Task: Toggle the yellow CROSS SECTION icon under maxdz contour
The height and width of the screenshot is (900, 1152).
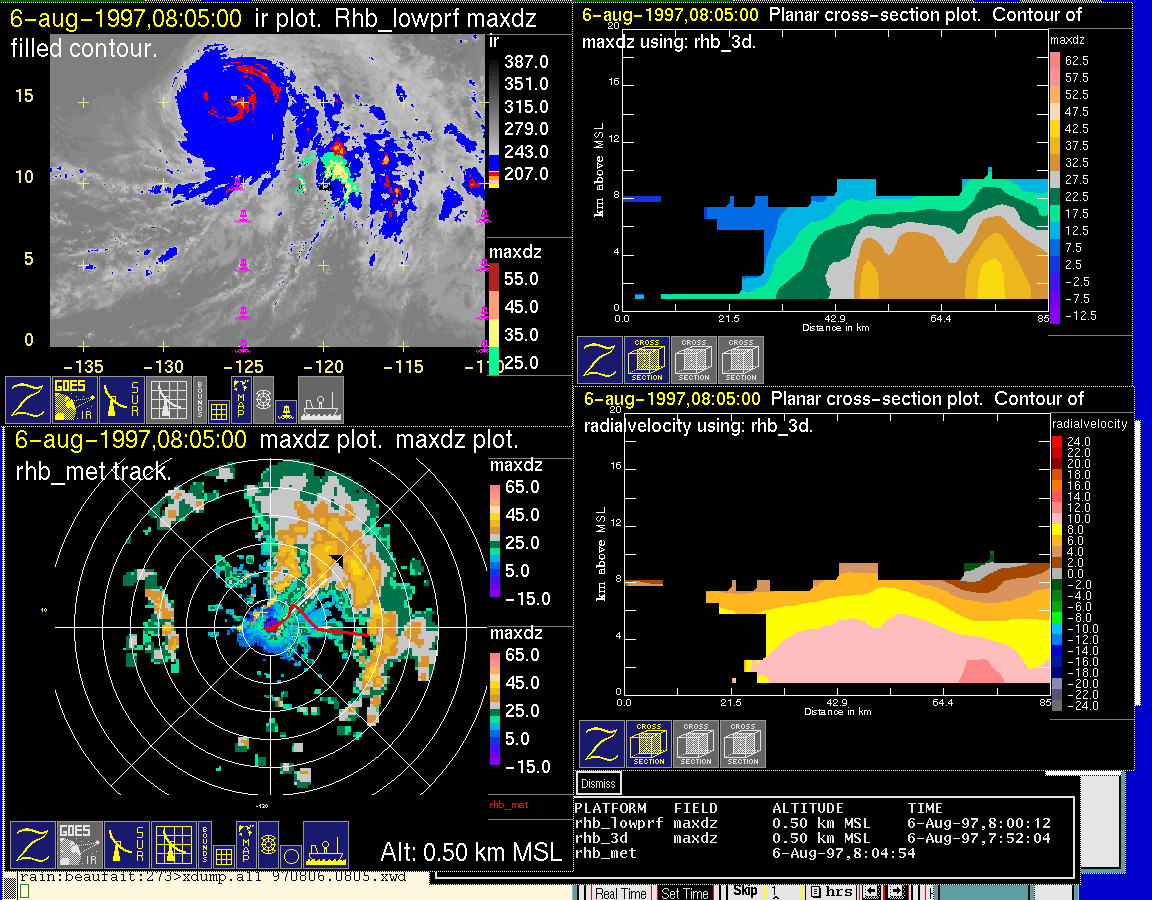Action: tap(647, 360)
